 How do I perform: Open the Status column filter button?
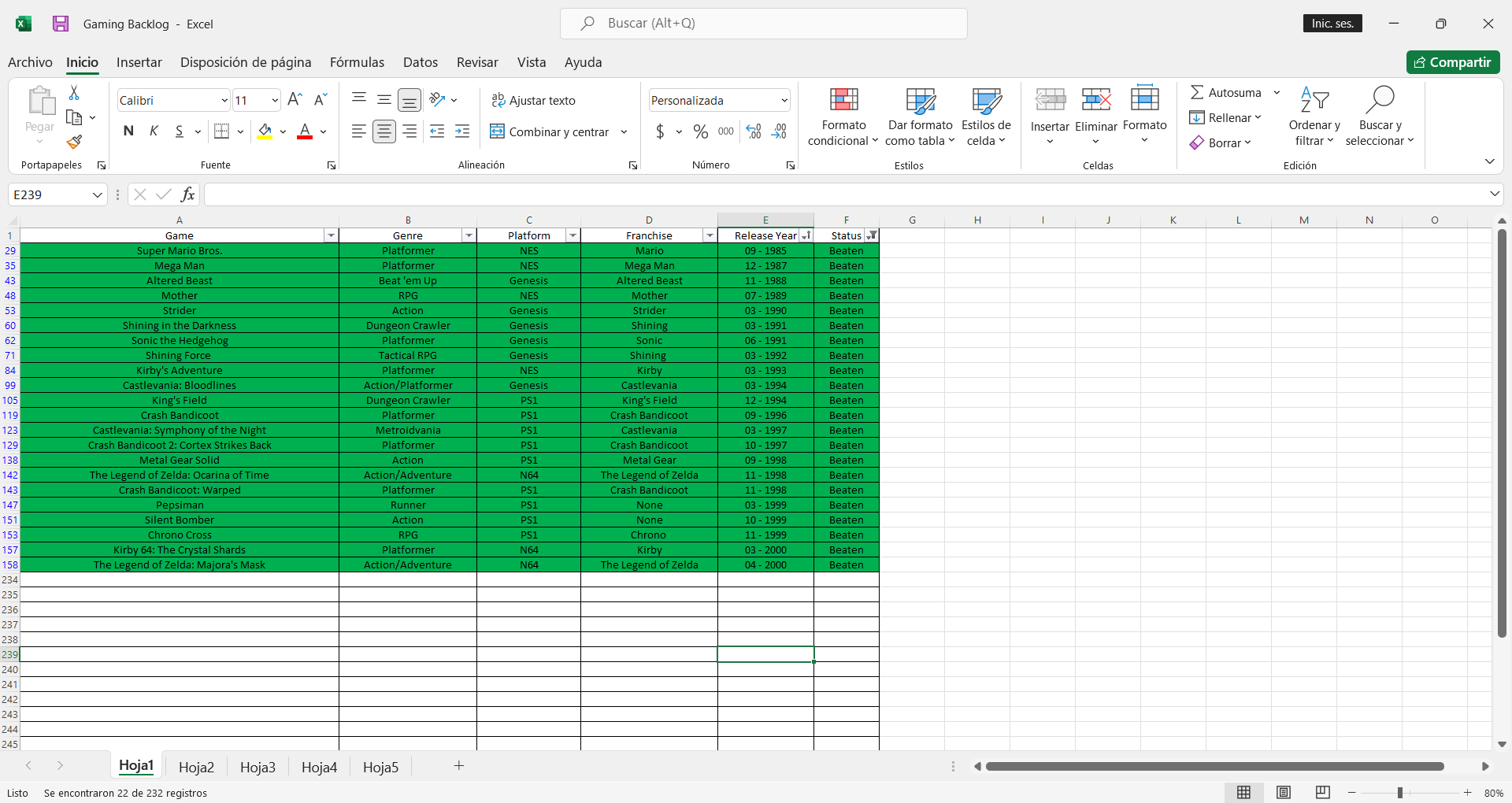pos(872,235)
